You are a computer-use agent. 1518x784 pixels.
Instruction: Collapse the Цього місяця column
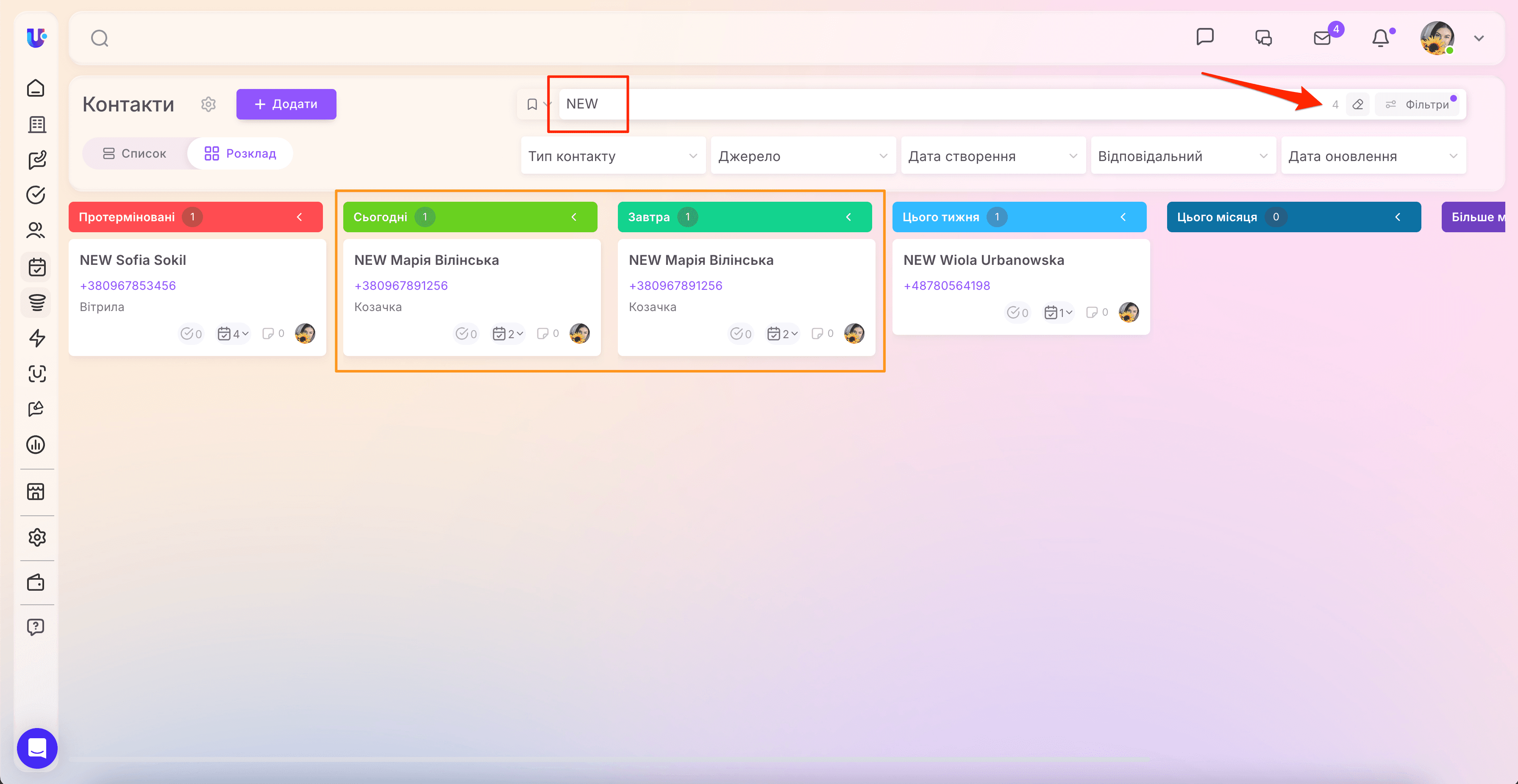coord(1398,217)
